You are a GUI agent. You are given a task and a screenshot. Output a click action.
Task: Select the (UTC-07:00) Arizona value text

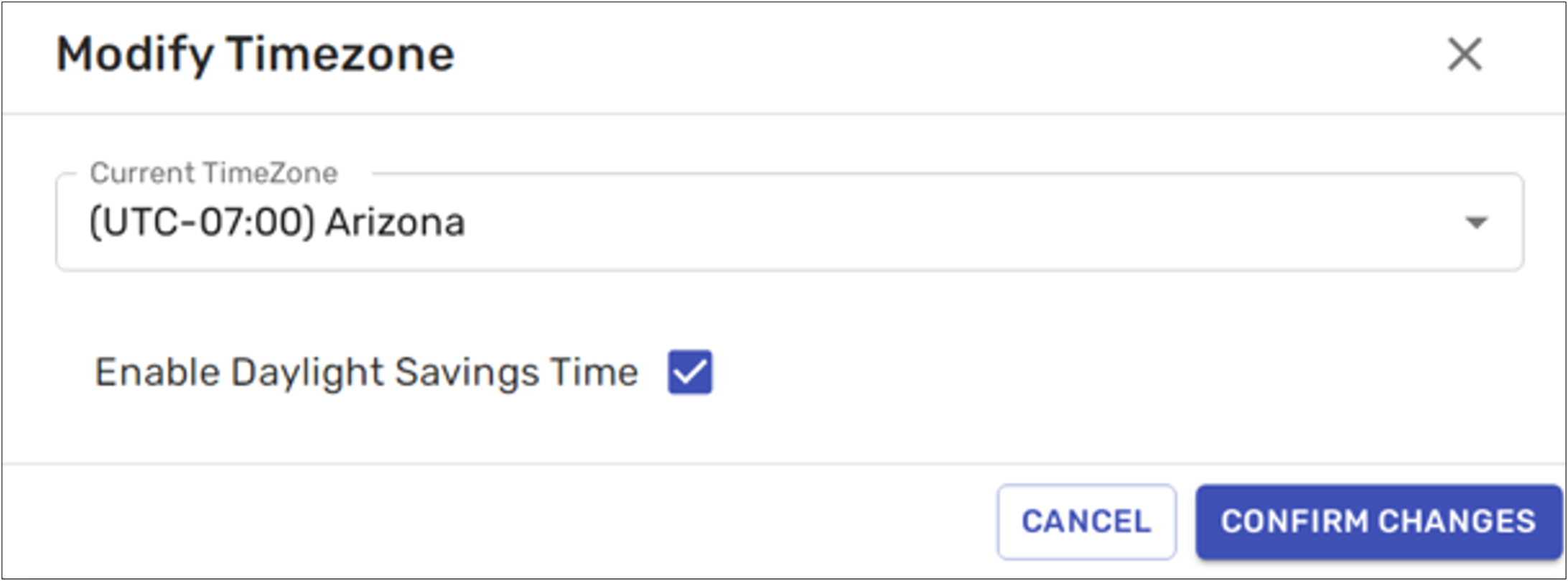[277, 223]
